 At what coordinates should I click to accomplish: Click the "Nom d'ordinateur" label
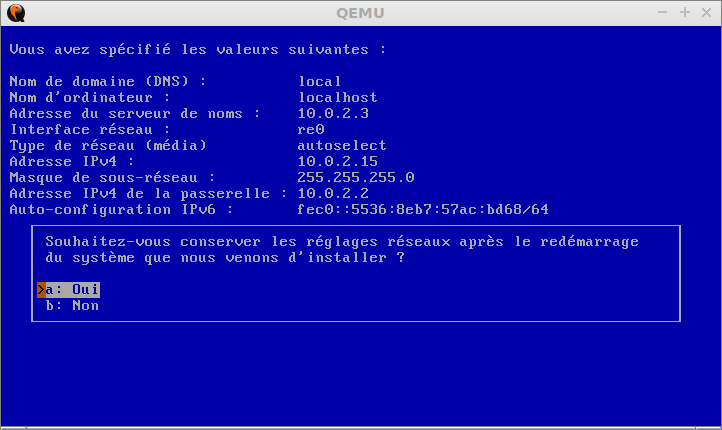pyautogui.click(x=90, y=98)
